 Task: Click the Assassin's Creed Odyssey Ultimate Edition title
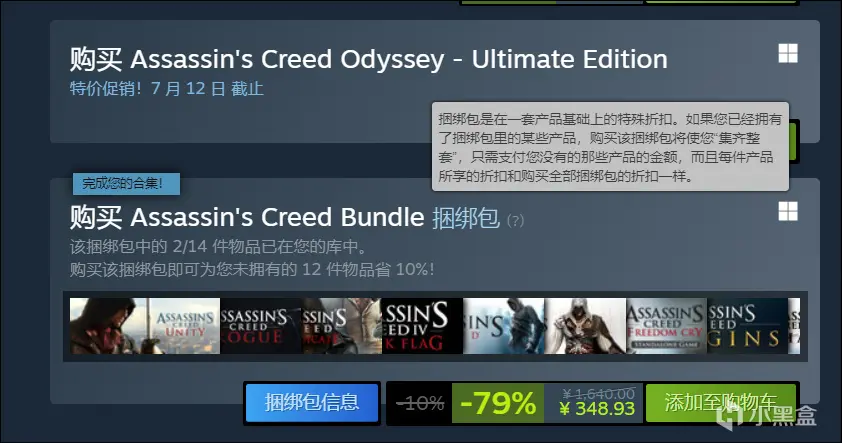(x=368, y=59)
